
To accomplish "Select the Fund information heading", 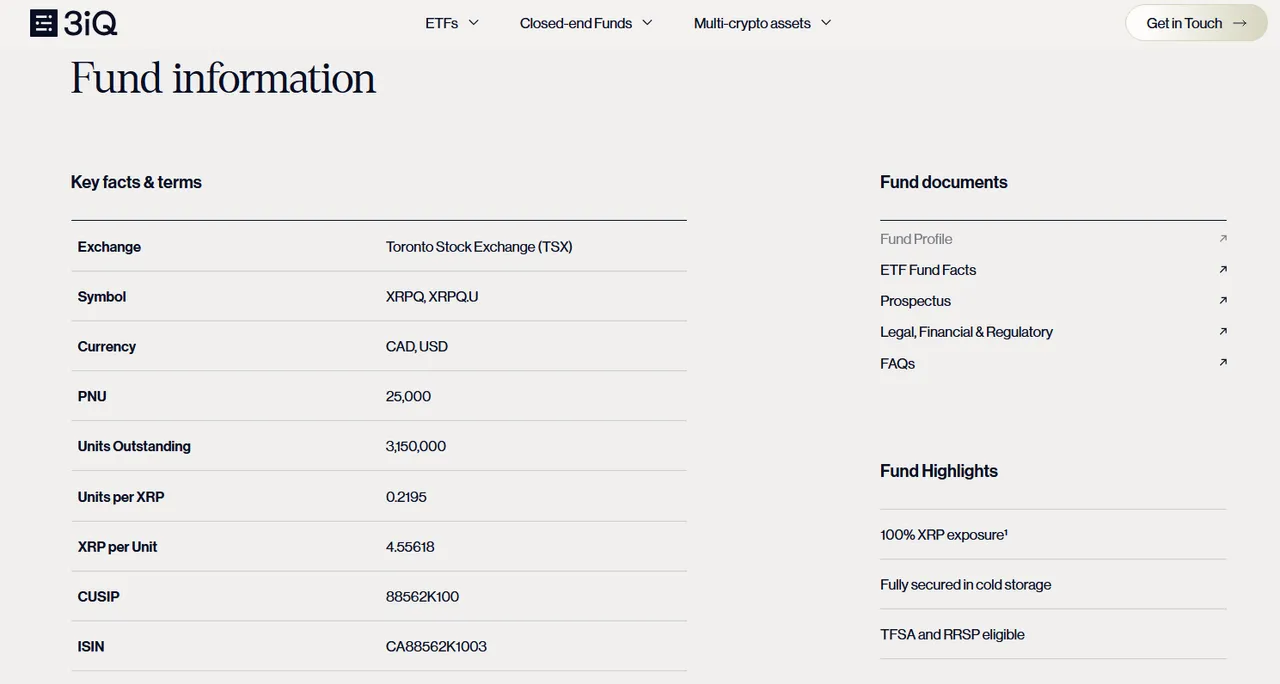I will coord(223,78).
